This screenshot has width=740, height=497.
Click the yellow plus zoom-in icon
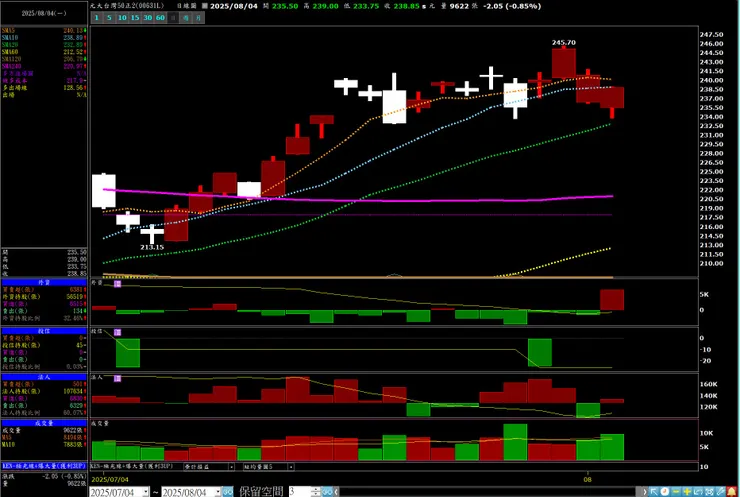click(x=687, y=492)
